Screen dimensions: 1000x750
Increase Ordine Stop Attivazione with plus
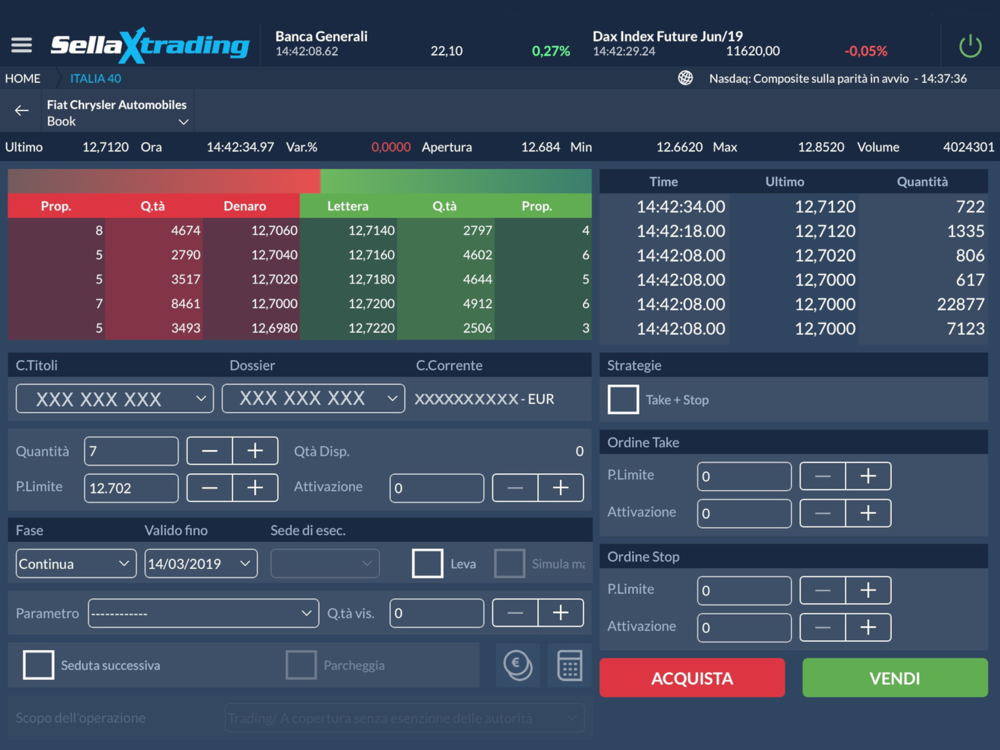pyautogui.click(x=868, y=628)
